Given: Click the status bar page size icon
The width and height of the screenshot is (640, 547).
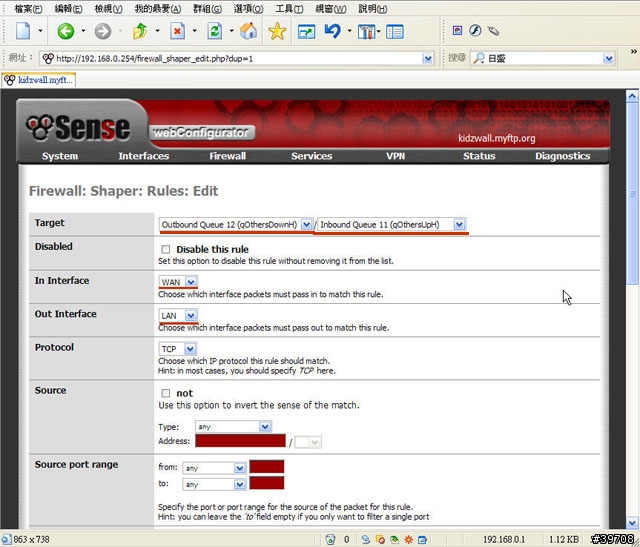Looking at the screenshot, I should click(x=6, y=539).
